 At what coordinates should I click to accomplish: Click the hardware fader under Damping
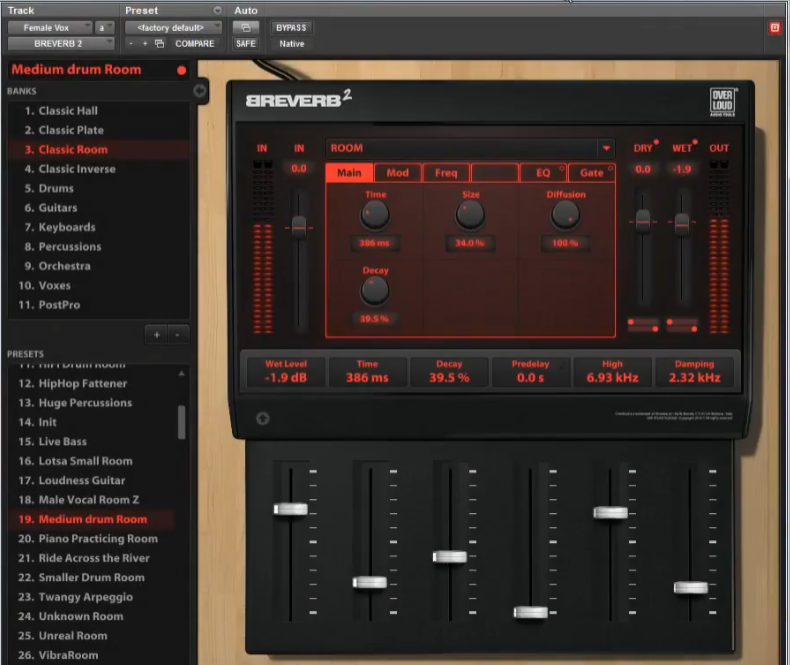(x=691, y=587)
